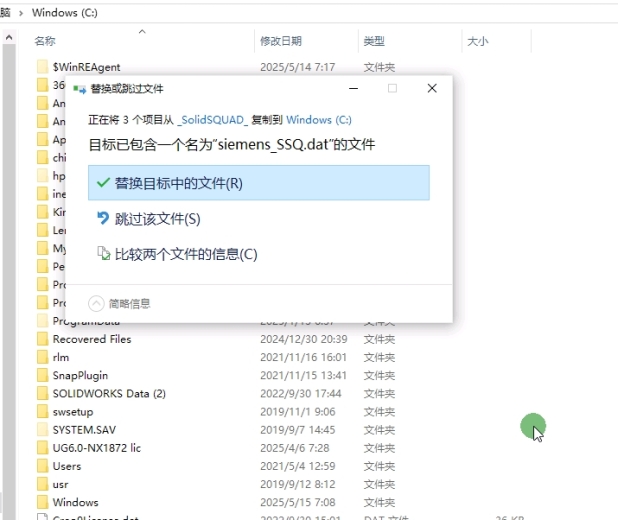Viewport: 618px width, 520px height.
Task: Select the Users folder icon
Action: [42, 466]
